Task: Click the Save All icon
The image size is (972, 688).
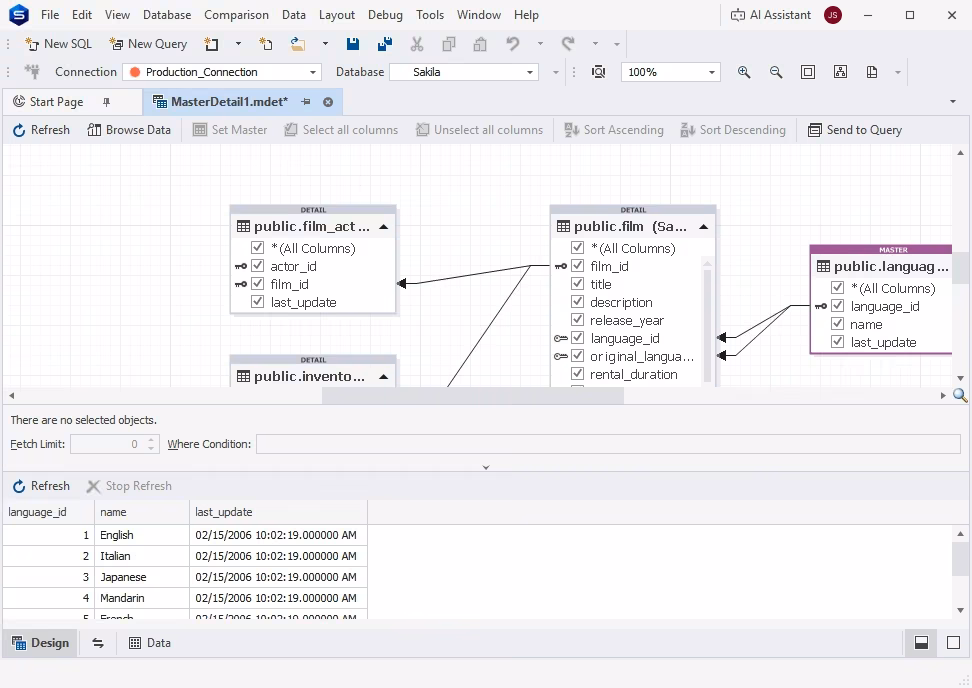Action: click(x=384, y=44)
